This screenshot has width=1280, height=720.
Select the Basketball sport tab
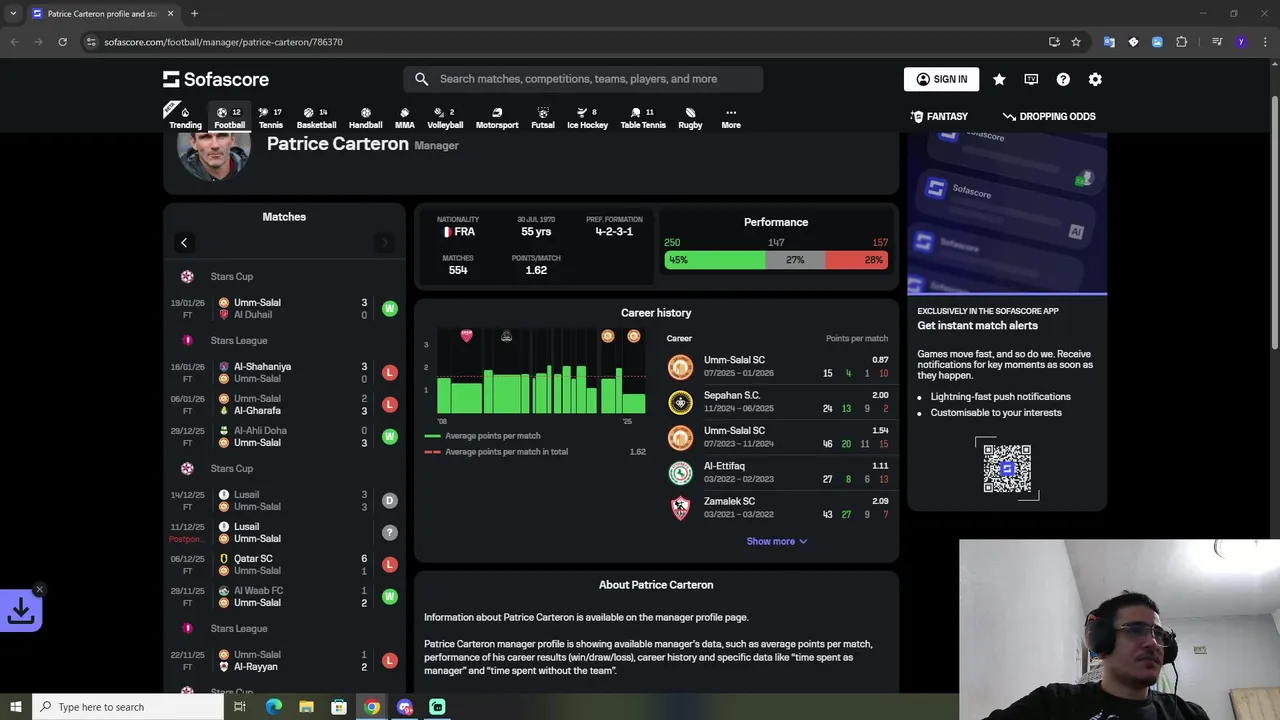pyautogui.click(x=316, y=117)
